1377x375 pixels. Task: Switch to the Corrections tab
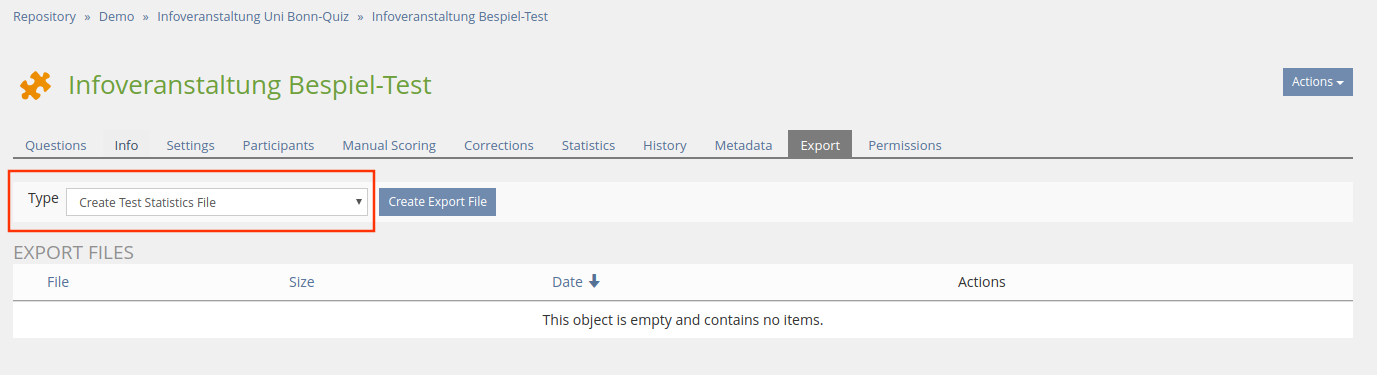coord(498,145)
